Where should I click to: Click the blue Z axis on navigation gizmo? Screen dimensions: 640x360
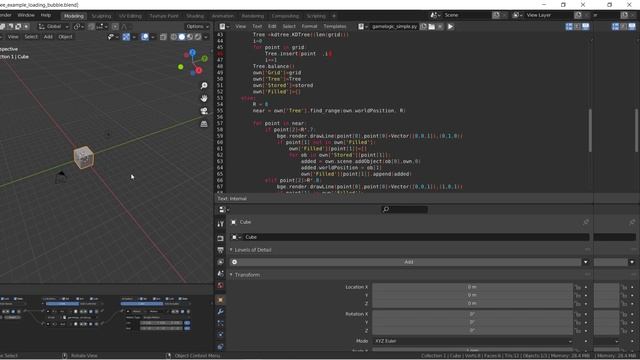(x=192, y=53)
